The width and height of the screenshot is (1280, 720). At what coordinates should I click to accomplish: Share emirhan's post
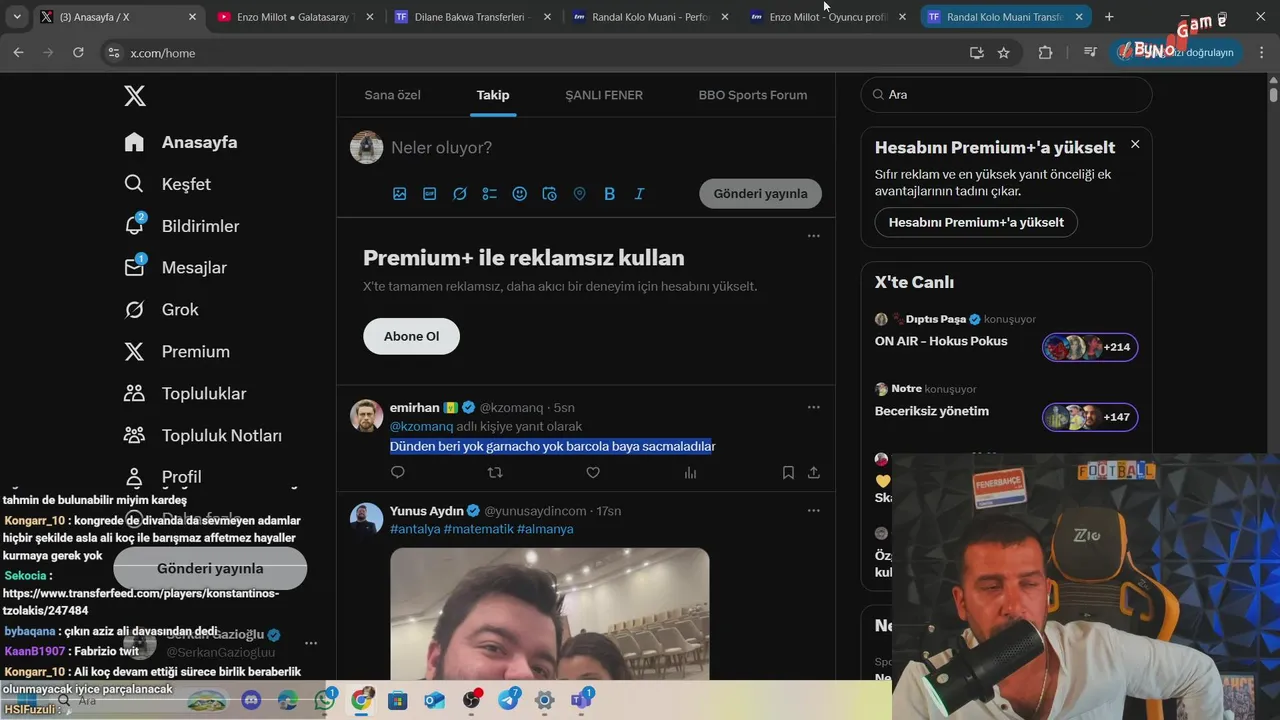pyautogui.click(x=814, y=472)
